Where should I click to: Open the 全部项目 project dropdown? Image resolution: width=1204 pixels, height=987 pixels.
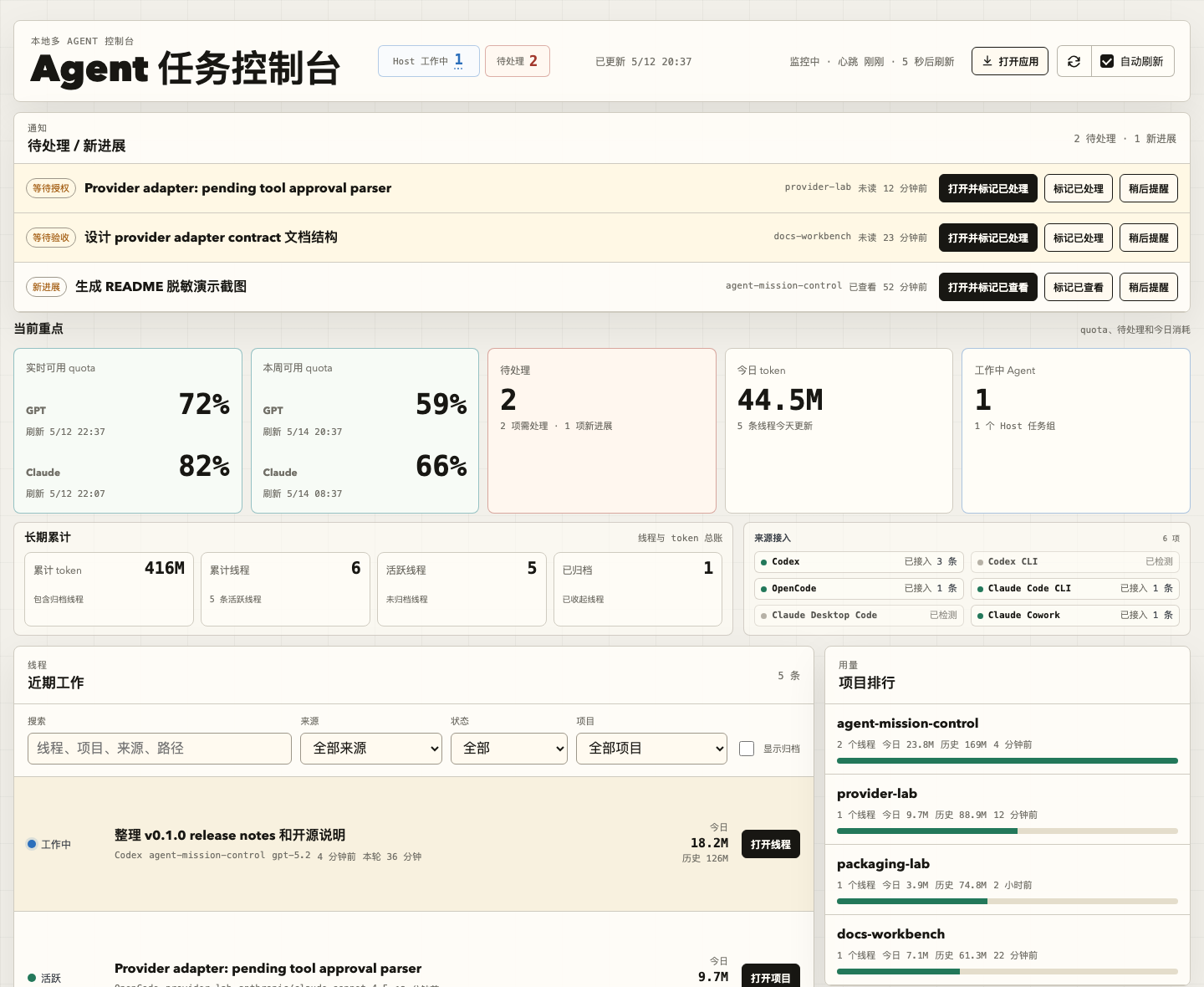[x=651, y=749]
